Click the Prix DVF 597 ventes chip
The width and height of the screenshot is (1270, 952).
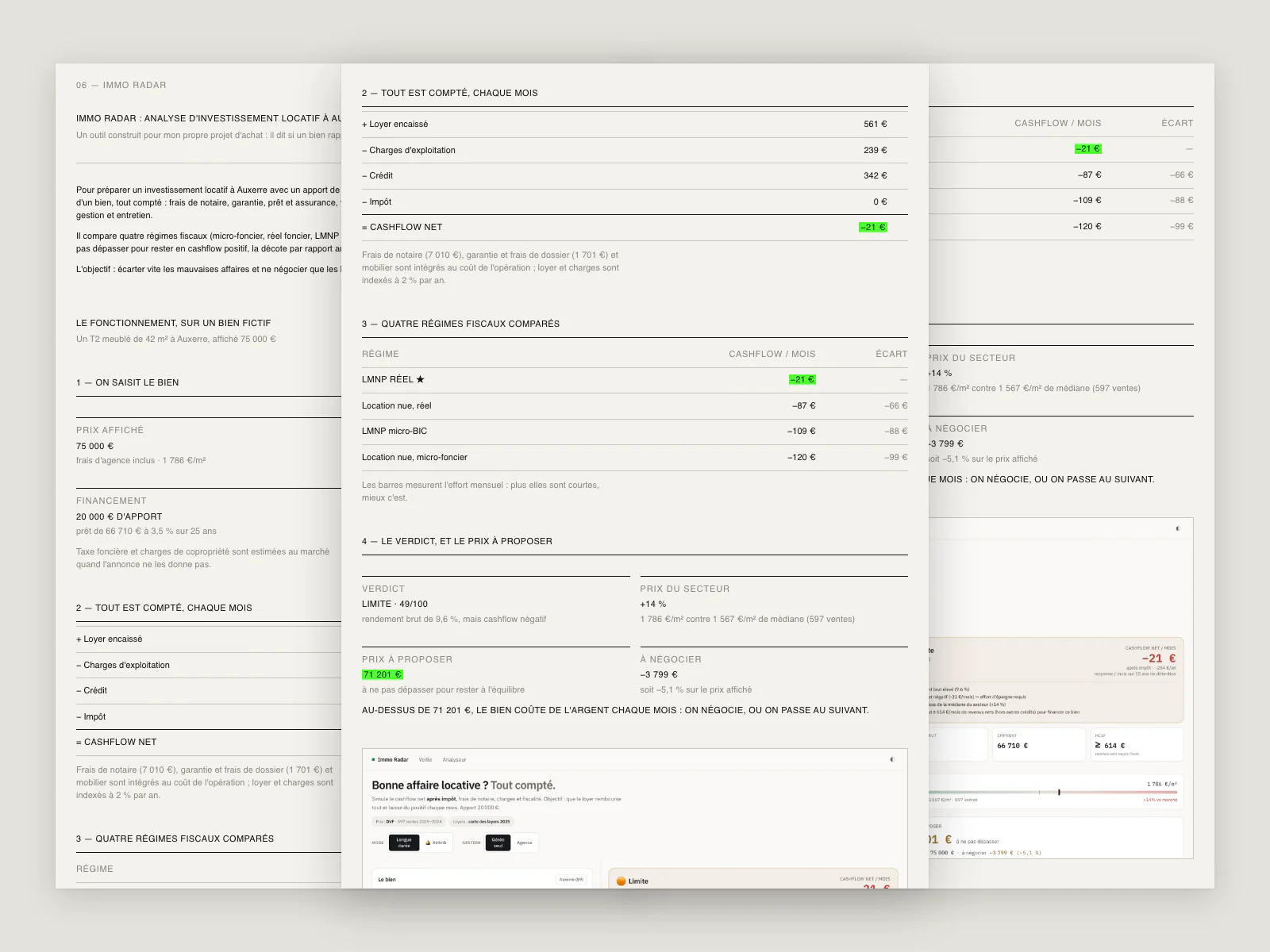tap(409, 822)
